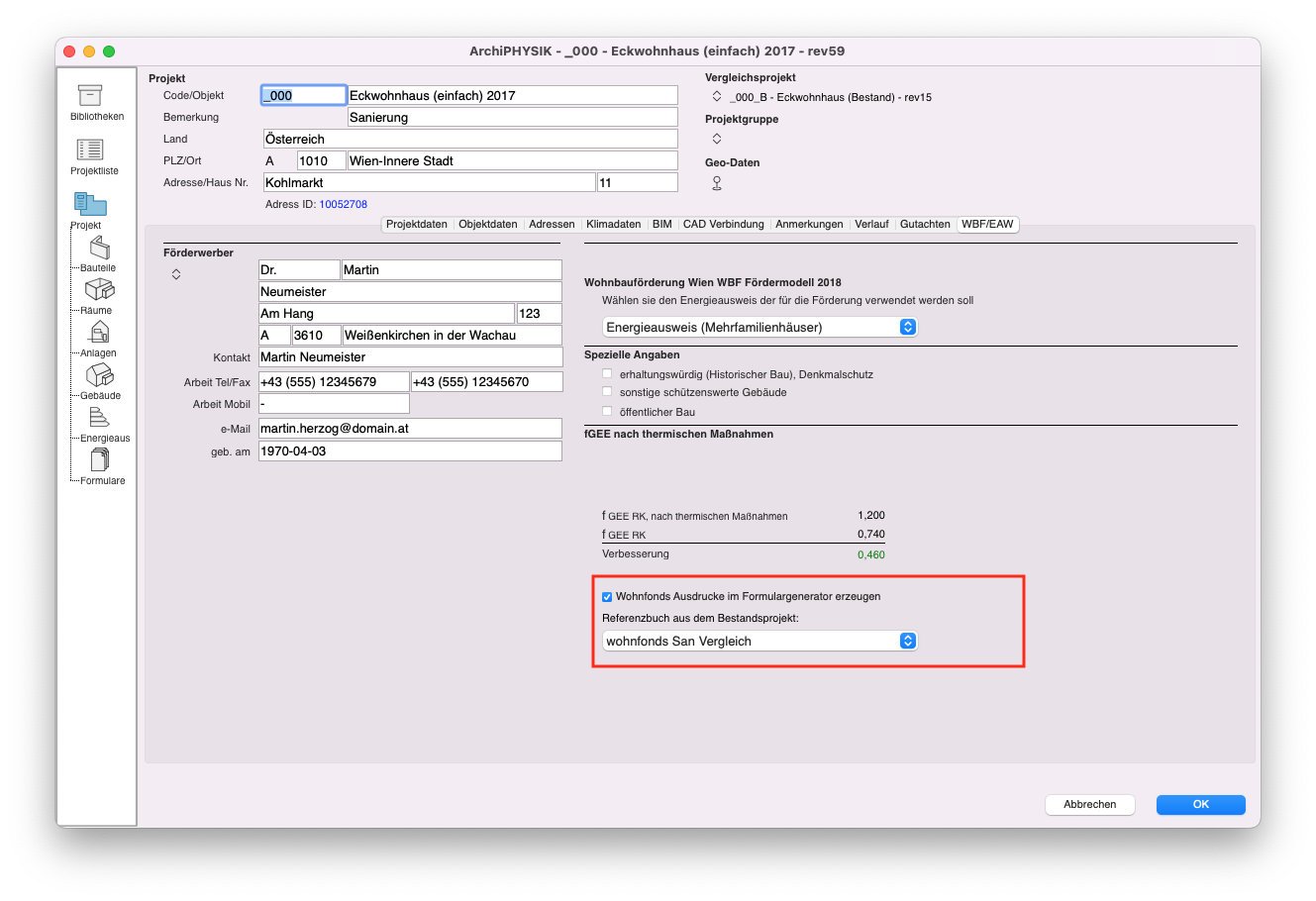
Task: Click the Förderwerber PLZ field '3610'
Action: 316,335
